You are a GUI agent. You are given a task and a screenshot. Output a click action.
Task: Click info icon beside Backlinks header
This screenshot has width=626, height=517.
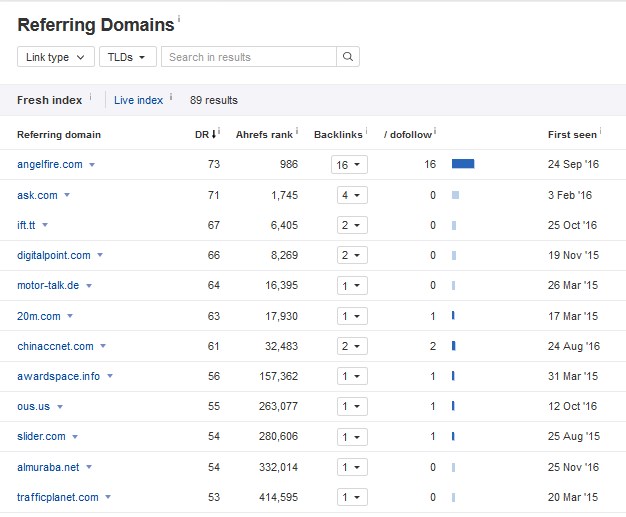pyautogui.click(x=366, y=131)
